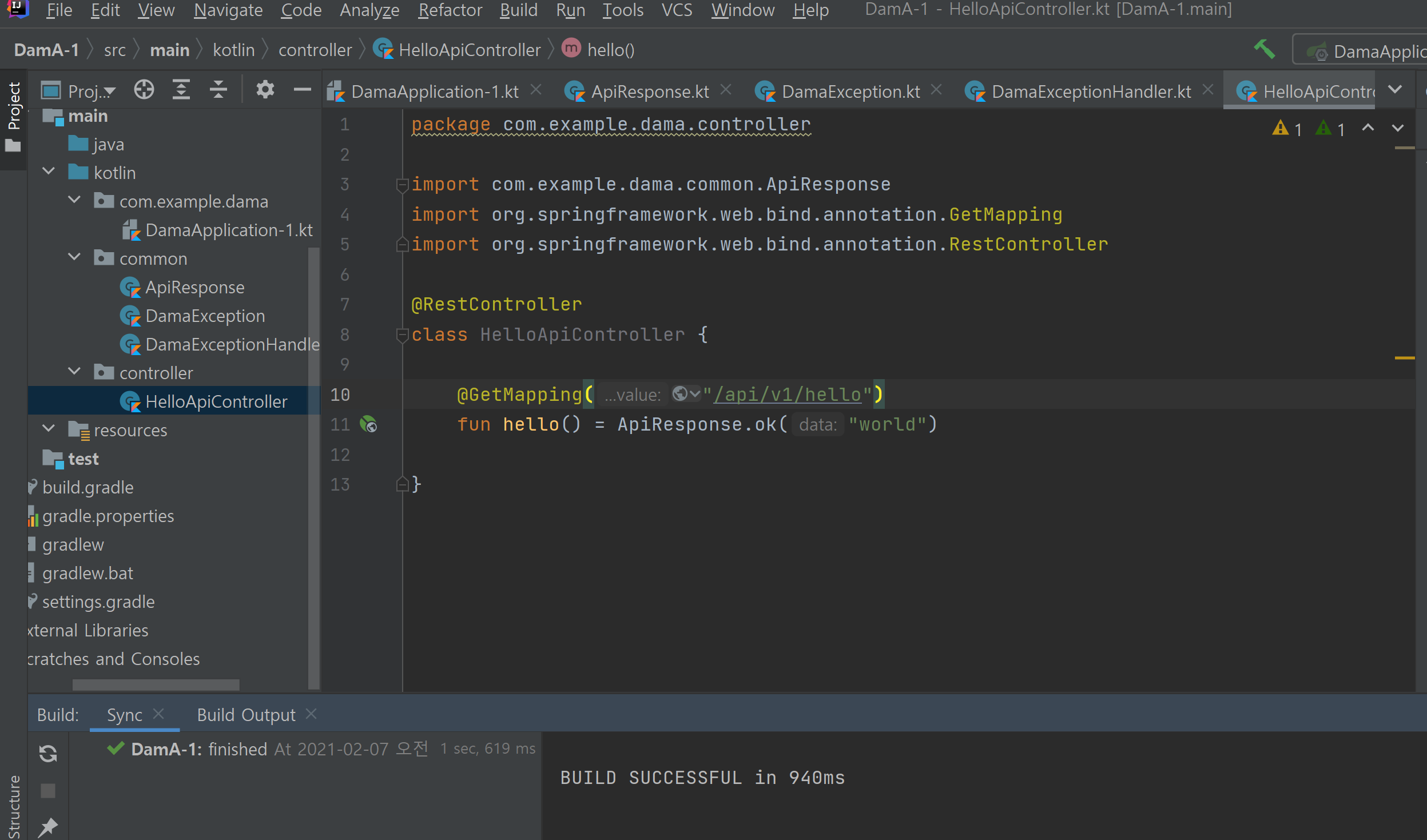Image resolution: width=1427 pixels, height=840 pixels.
Task: Collapse the com.example.dama package node
Action: point(74,200)
